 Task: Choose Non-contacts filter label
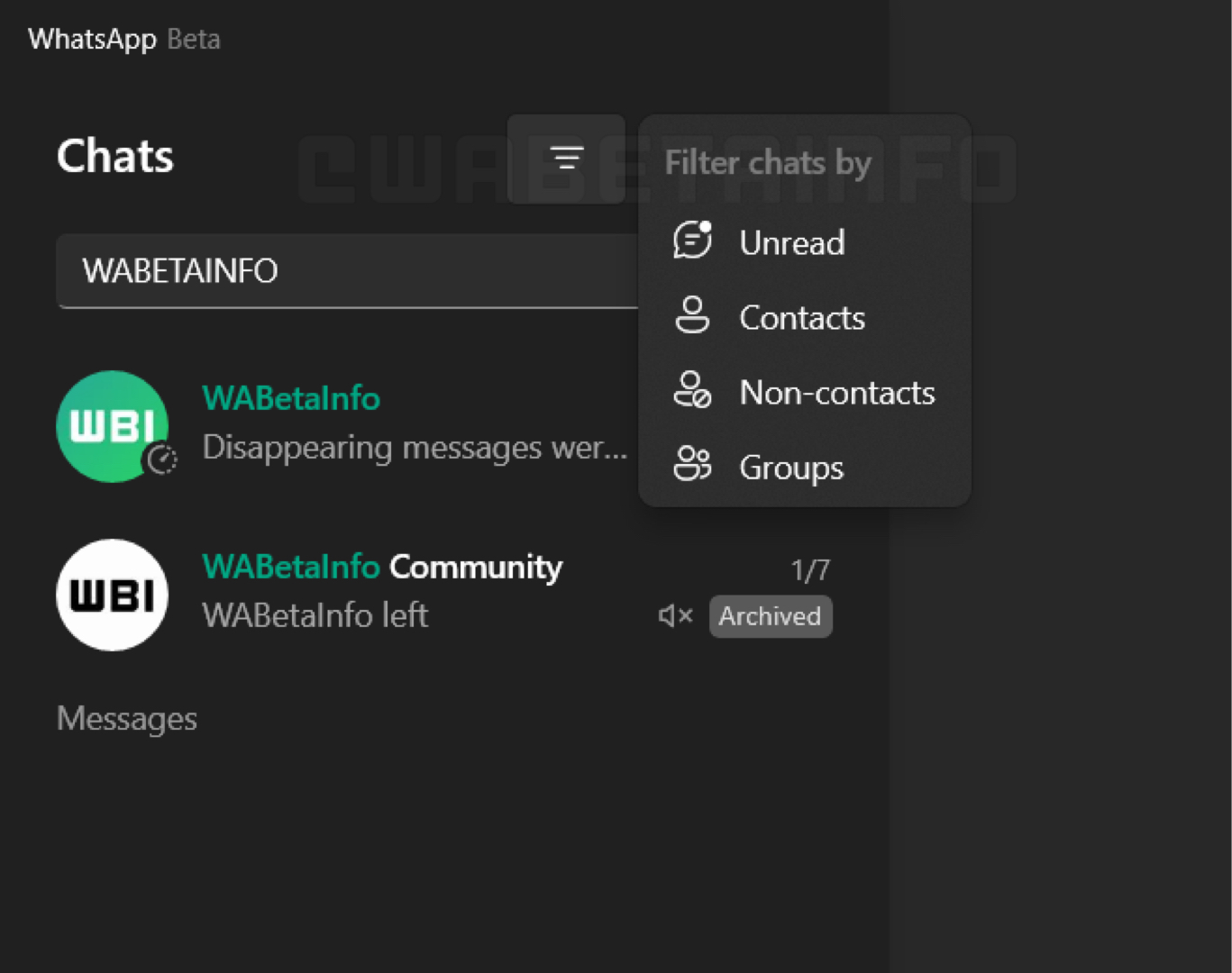[x=836, y=393]
